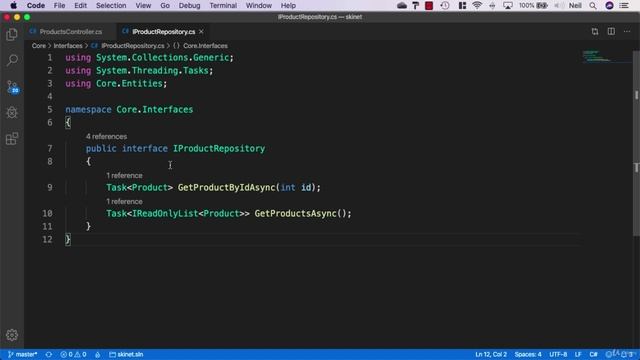Open the Window menu
Viewport: 640px width, 360px height.
pyautogui.click(x=258, y=5)
